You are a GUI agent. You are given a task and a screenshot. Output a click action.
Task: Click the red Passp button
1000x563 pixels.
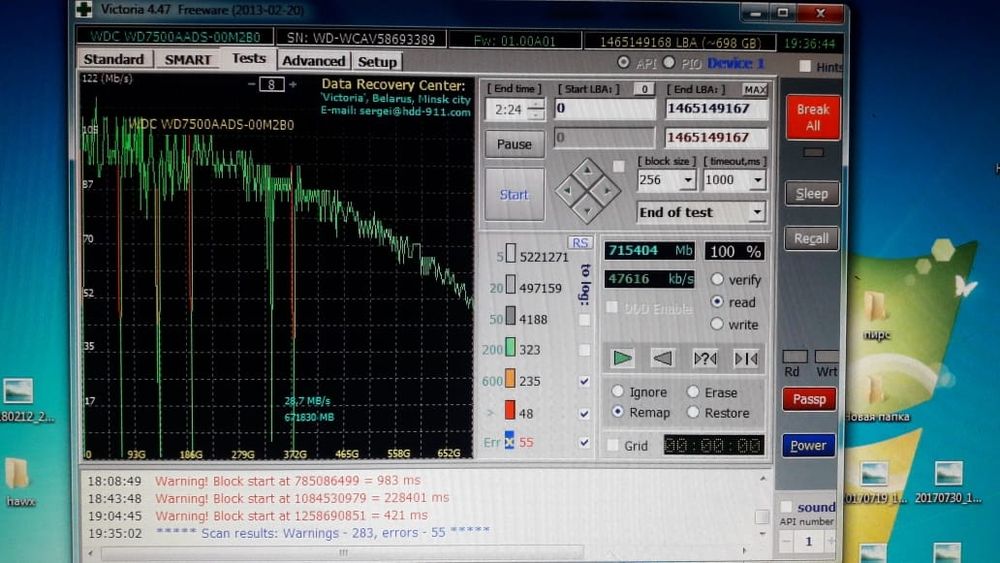[x=809, y=399]
